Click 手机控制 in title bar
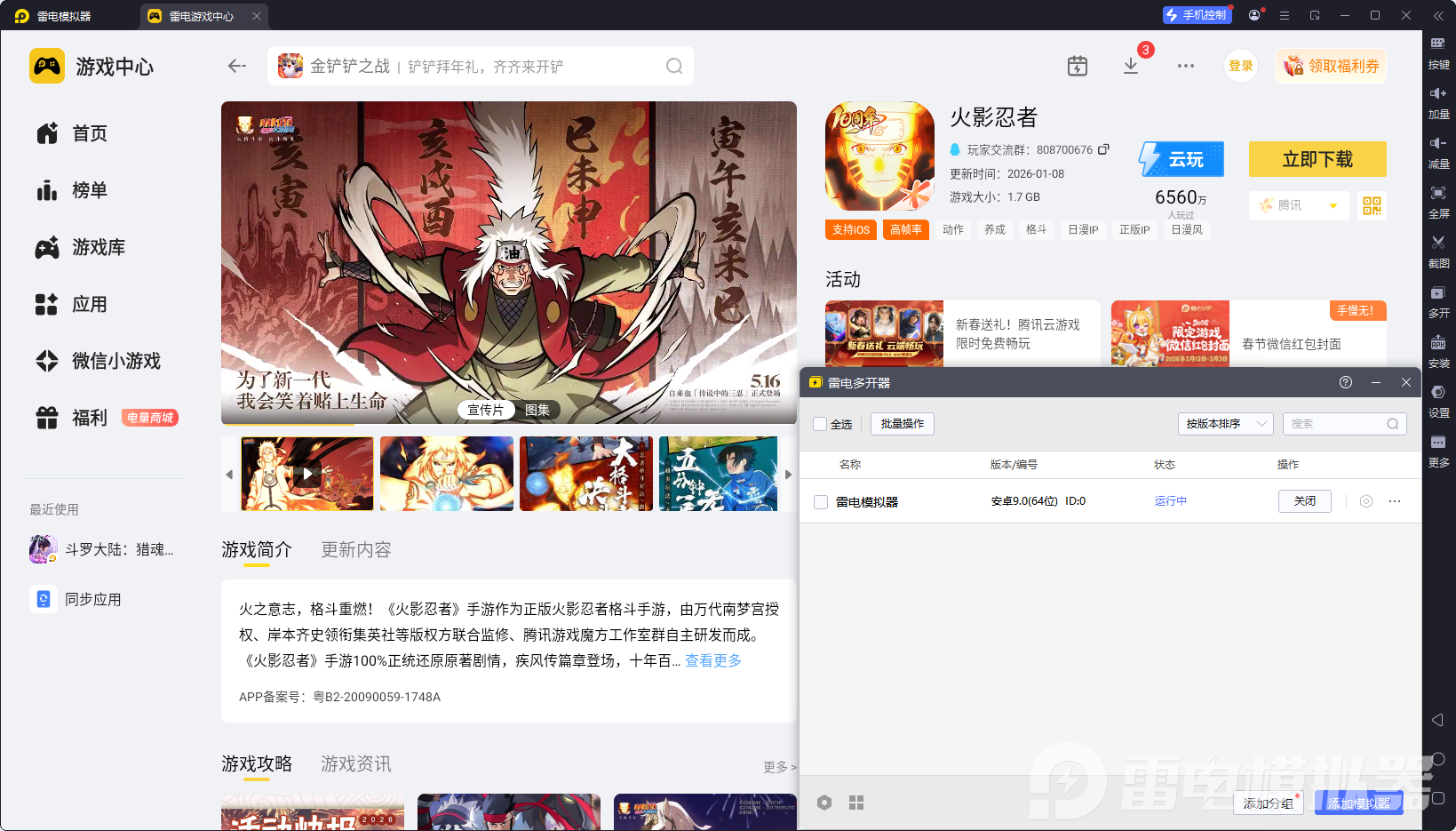 1197,15
